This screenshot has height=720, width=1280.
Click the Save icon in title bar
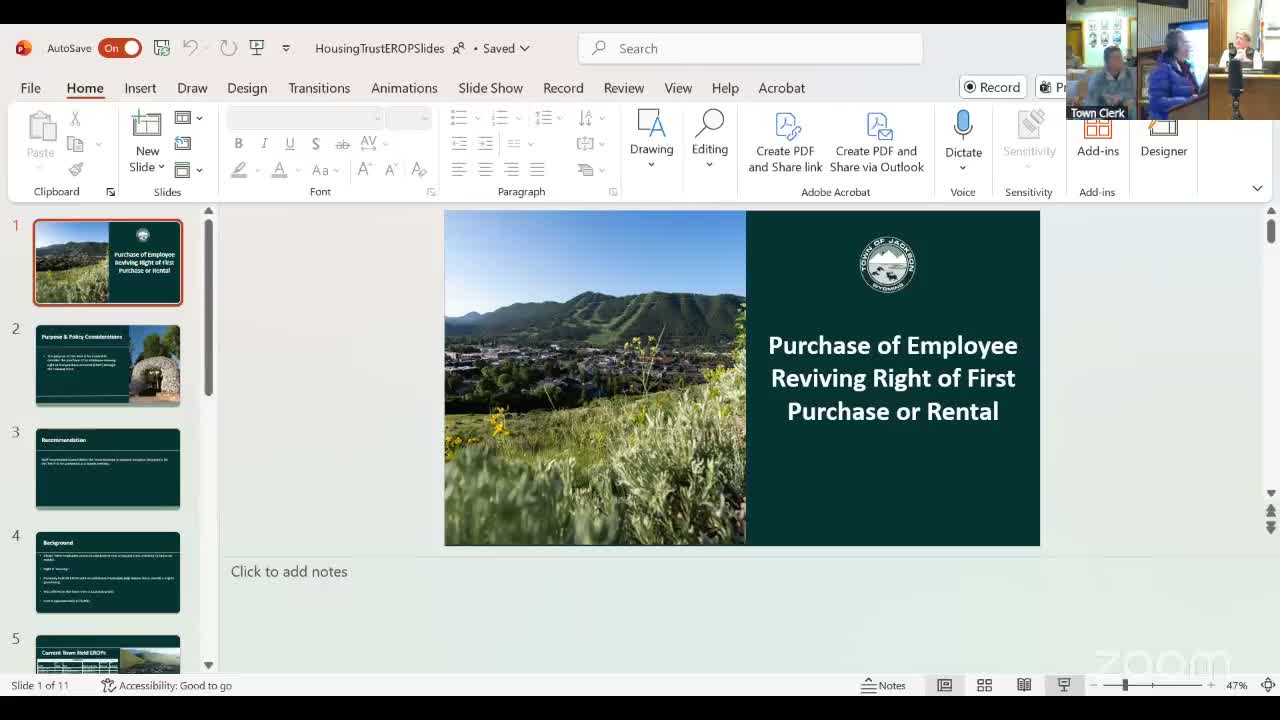(161, 48)
